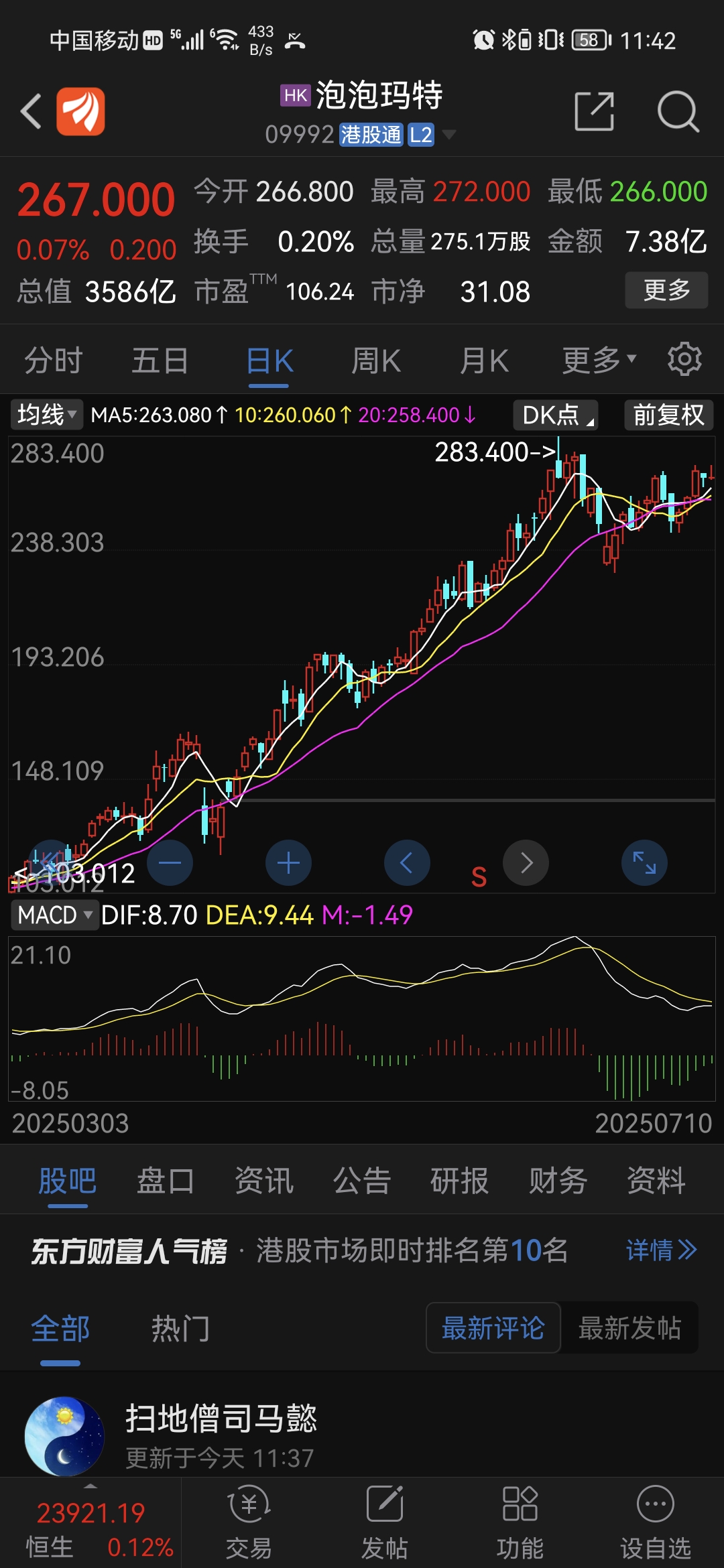The image size is (724, 1568).
Task: Open 扫地僧司马懿 username
Action: point(221,1418)
